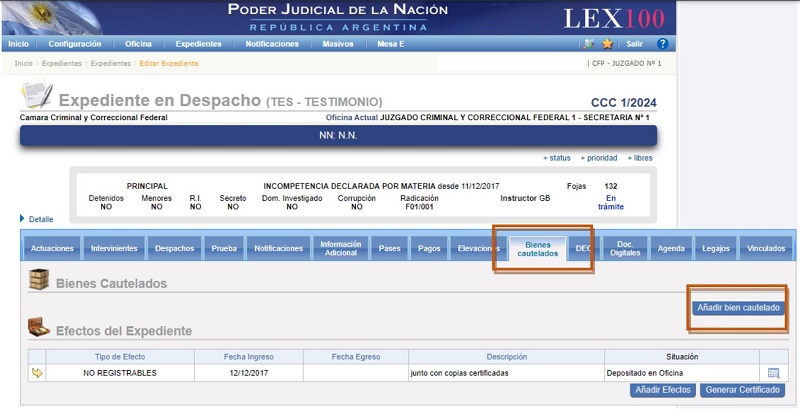Go to Inicio in the breadcrumb
Viewport: 800px width, 415px height.
tap(23, 63)
